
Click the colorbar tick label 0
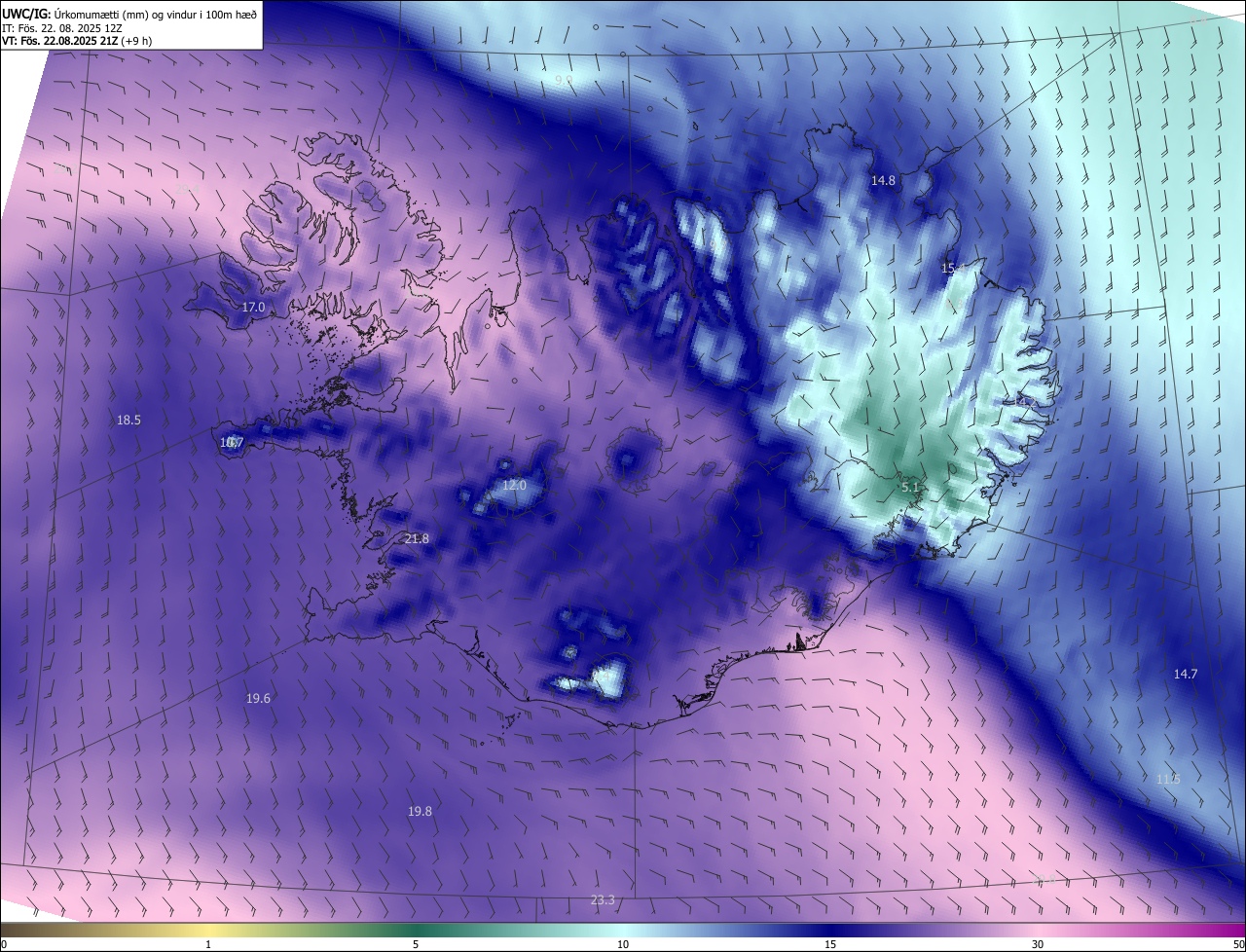point(4,944)
